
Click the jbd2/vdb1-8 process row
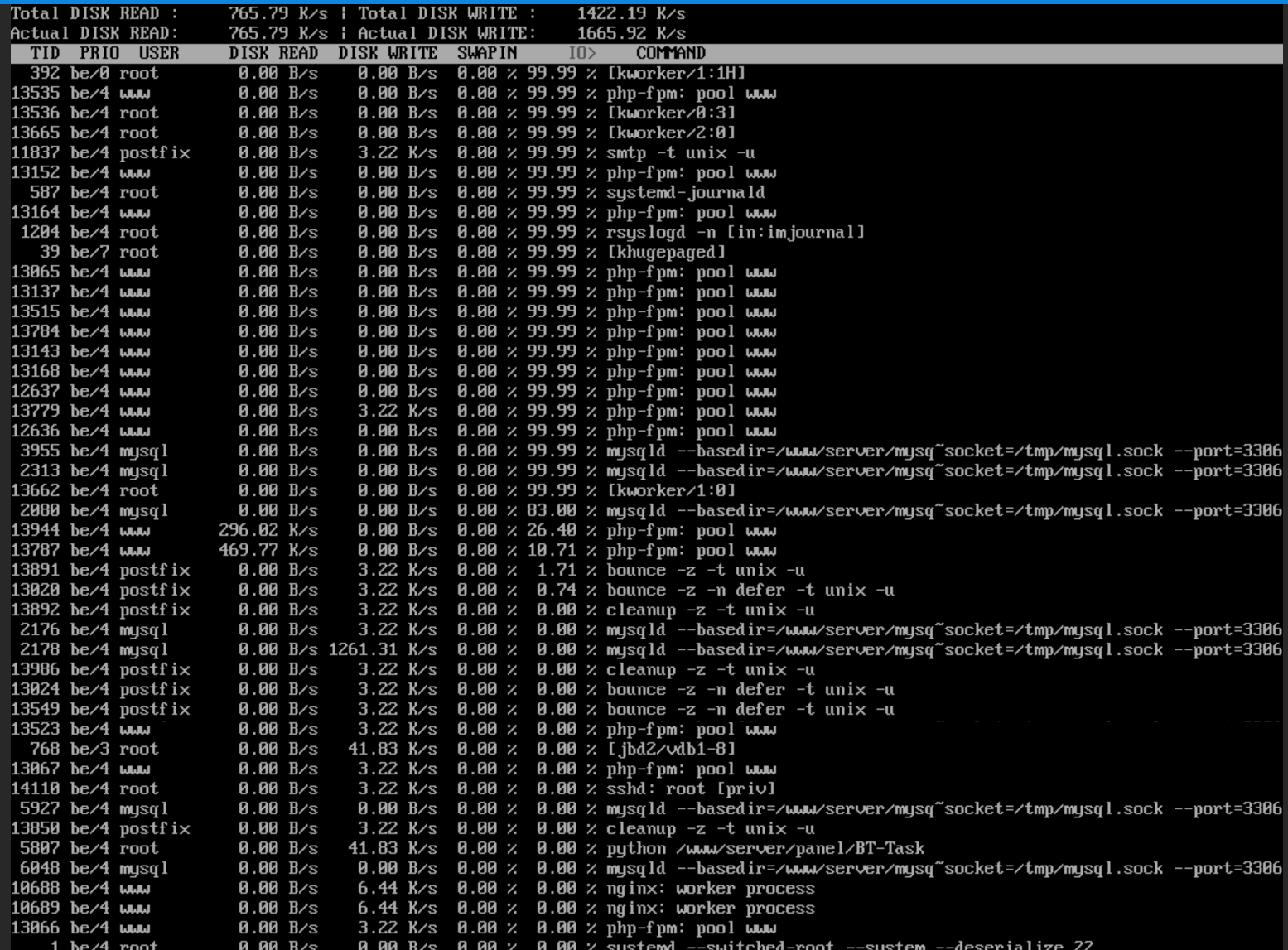click(x=646, y=749)
